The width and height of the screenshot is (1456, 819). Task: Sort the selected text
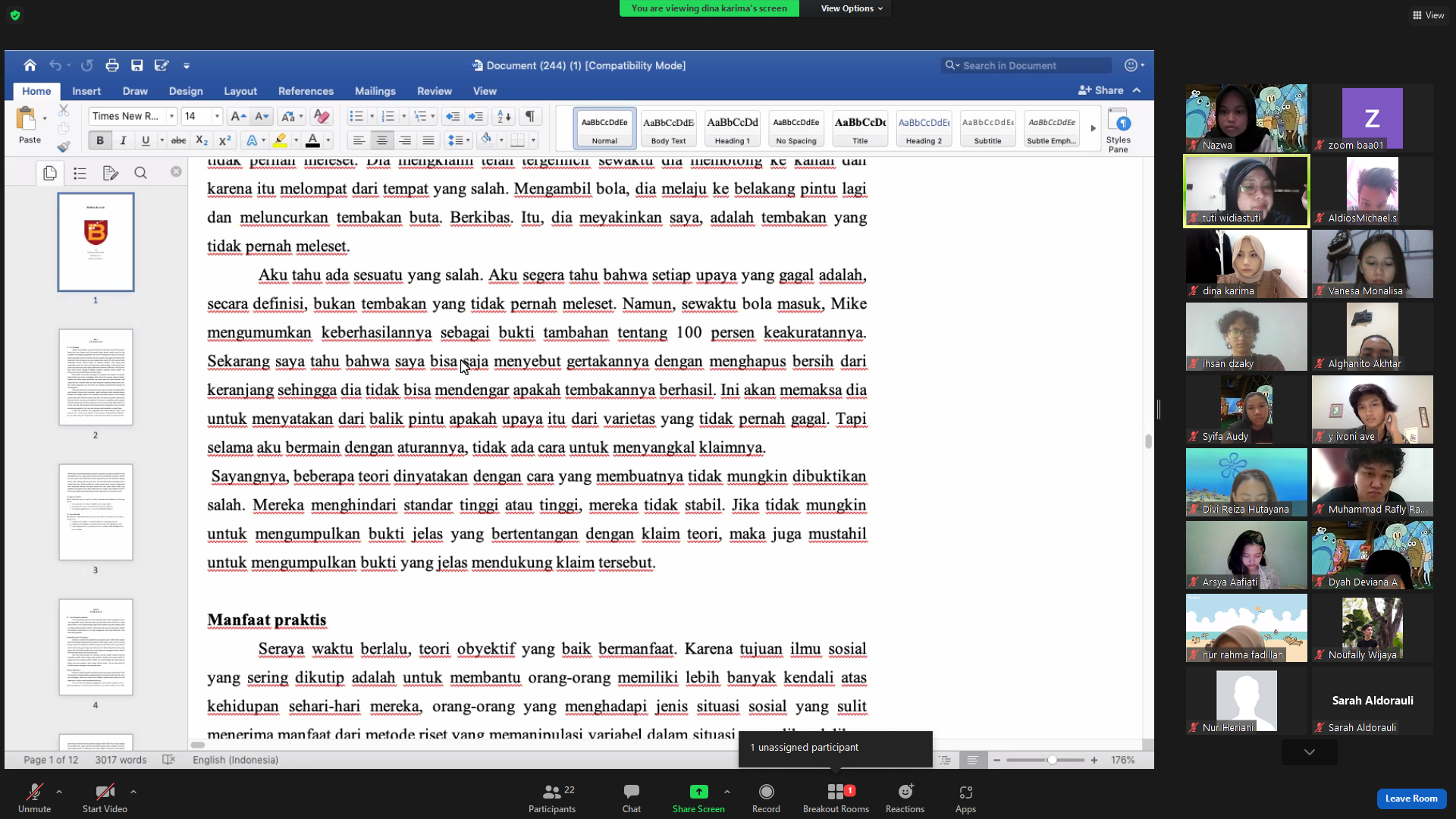504,116
